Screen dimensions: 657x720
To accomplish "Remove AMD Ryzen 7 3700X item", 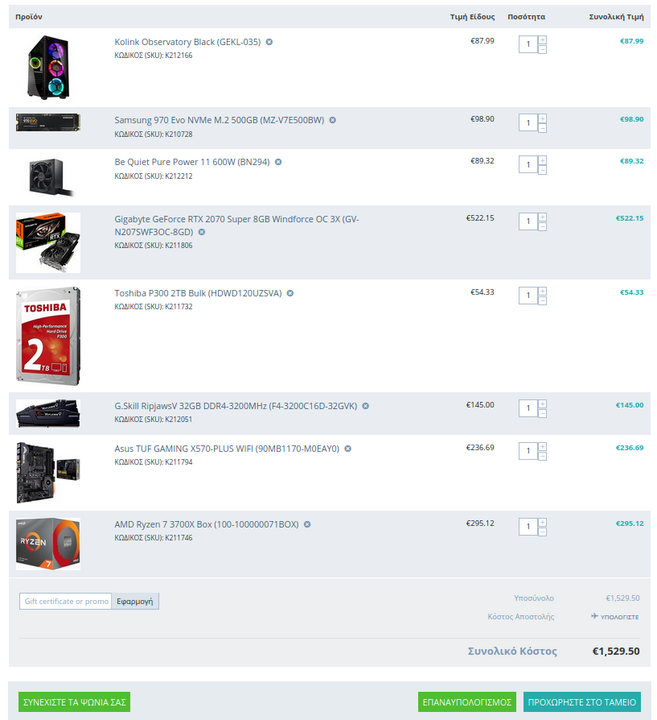I will [307, 524].
